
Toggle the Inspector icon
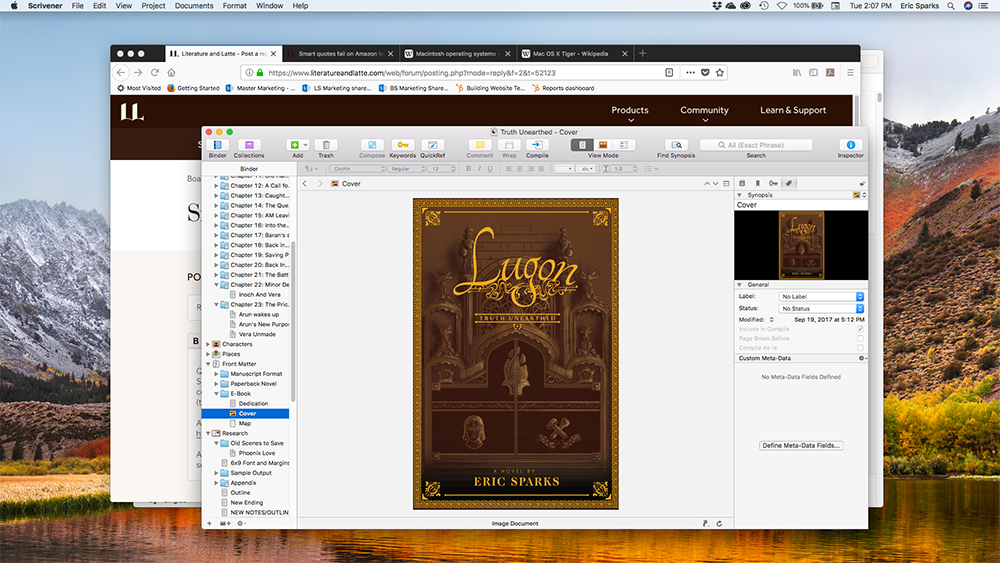click(850, 145)
